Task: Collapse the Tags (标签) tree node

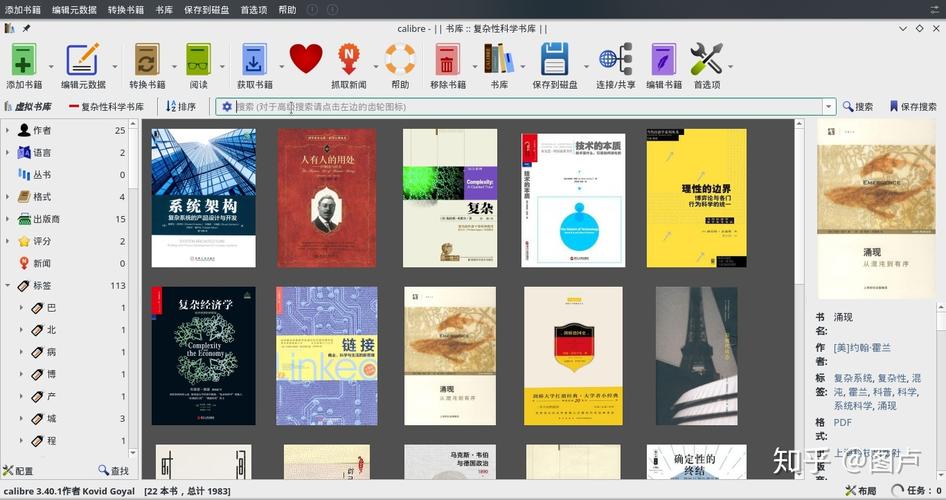Action: [7, 285]
